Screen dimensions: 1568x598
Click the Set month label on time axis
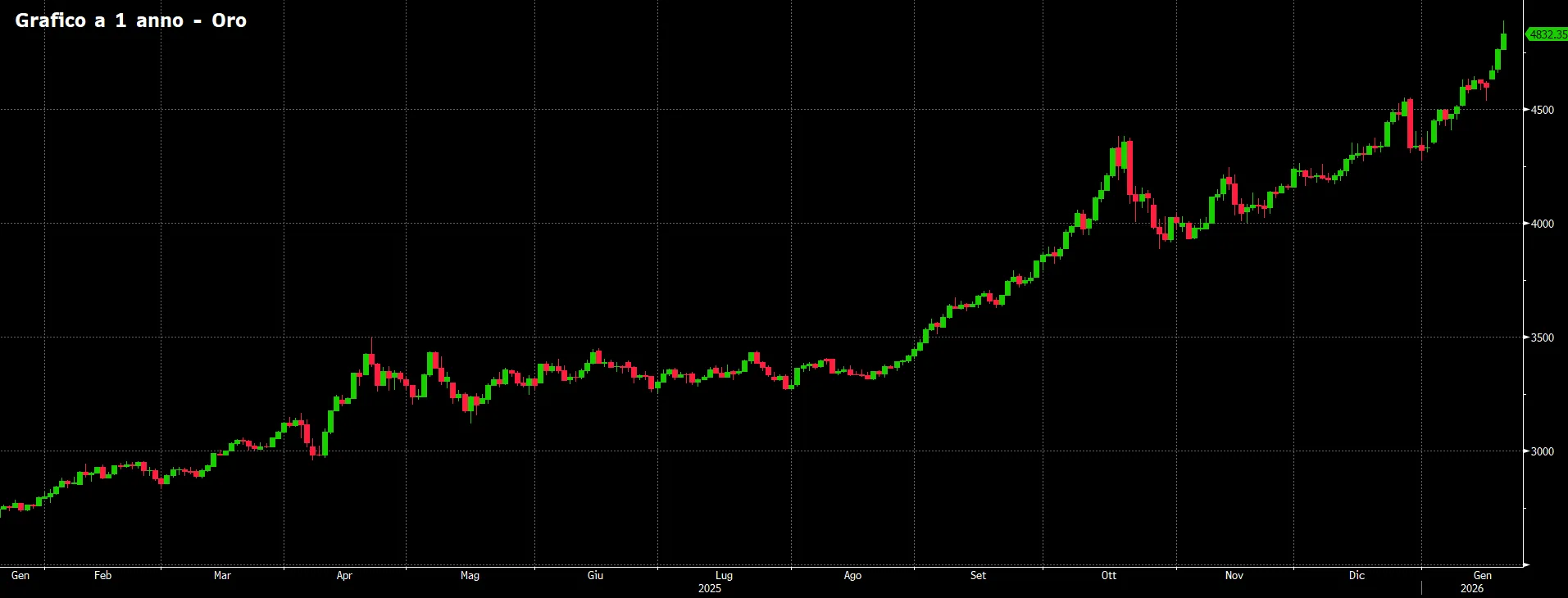[978, 575]
